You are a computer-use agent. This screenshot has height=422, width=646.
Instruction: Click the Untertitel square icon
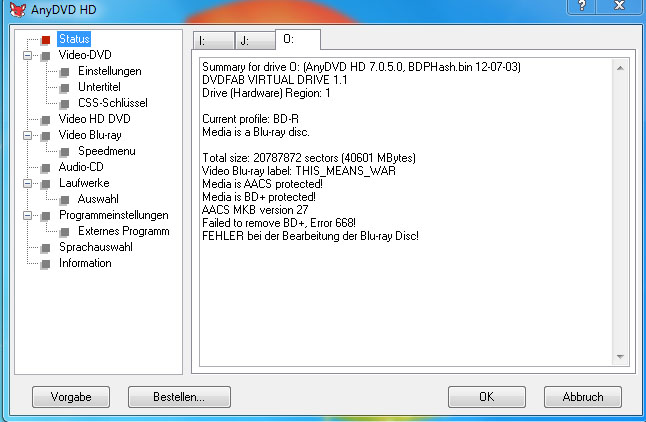(x=65, y=88)
